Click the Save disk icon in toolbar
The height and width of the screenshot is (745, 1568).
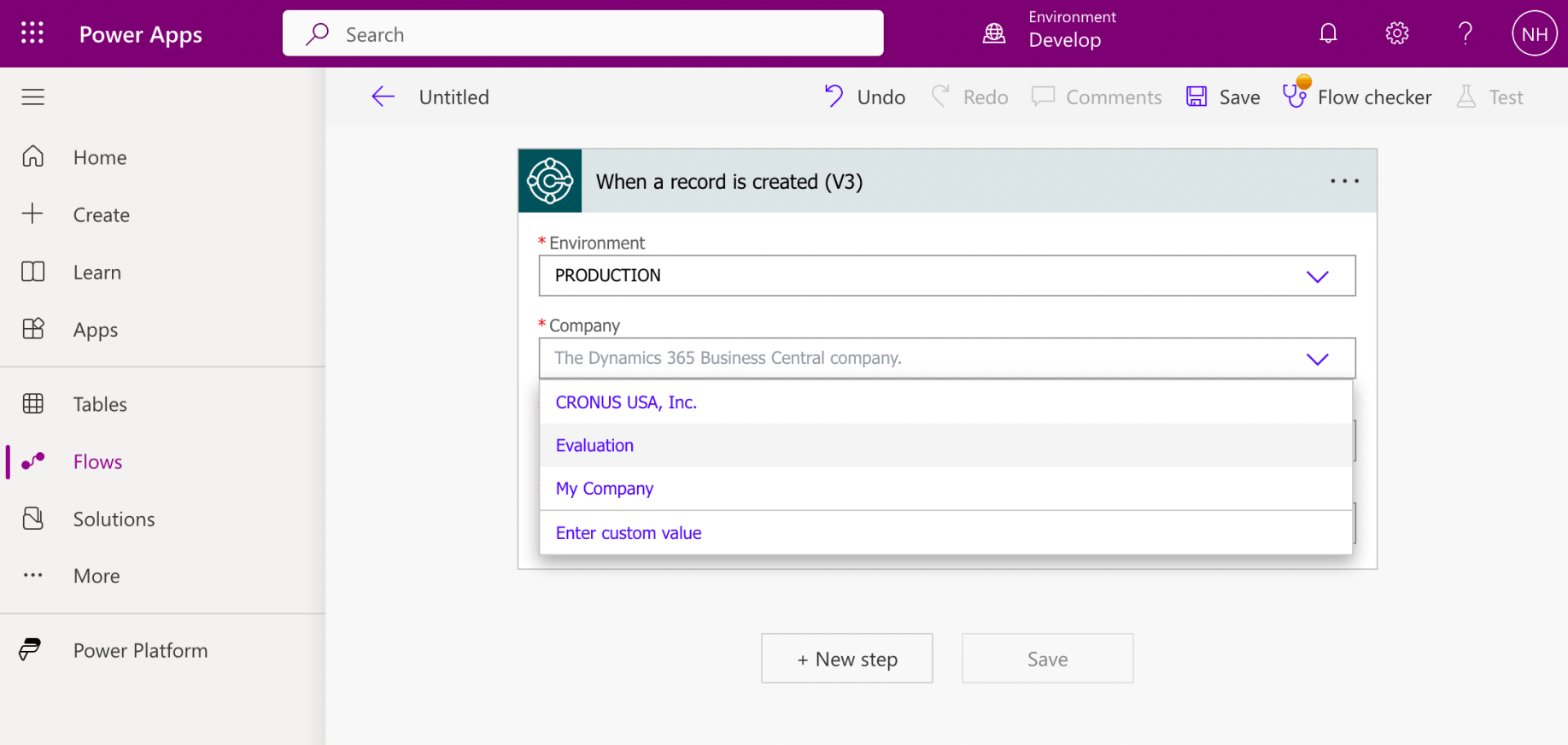[1196, 97]
